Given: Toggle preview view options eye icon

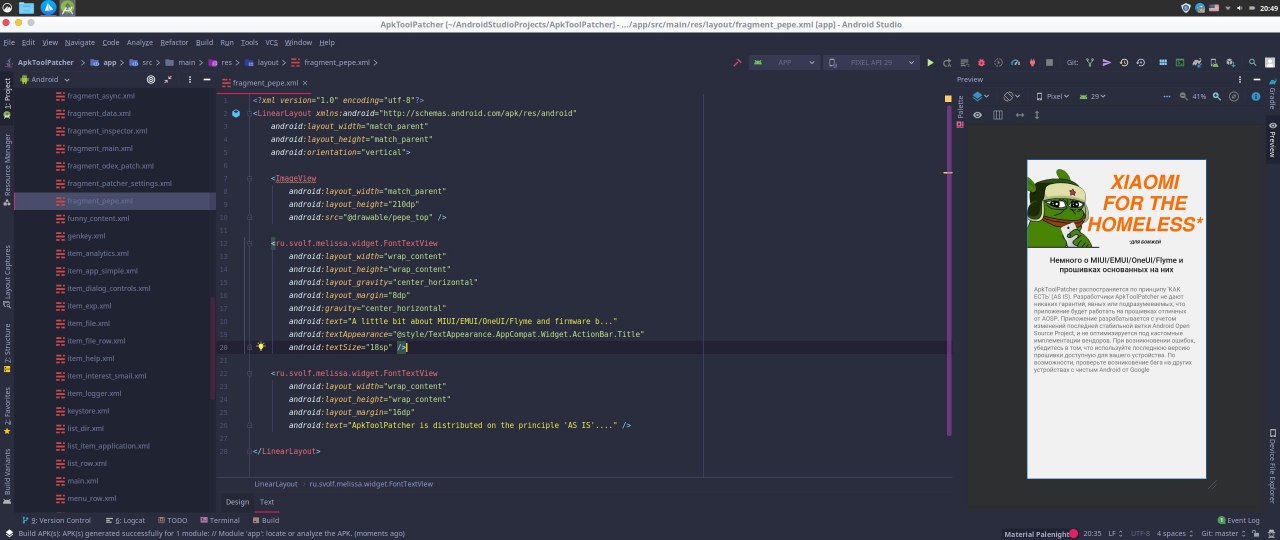Looking at the screenshot, I should point(977,115).
